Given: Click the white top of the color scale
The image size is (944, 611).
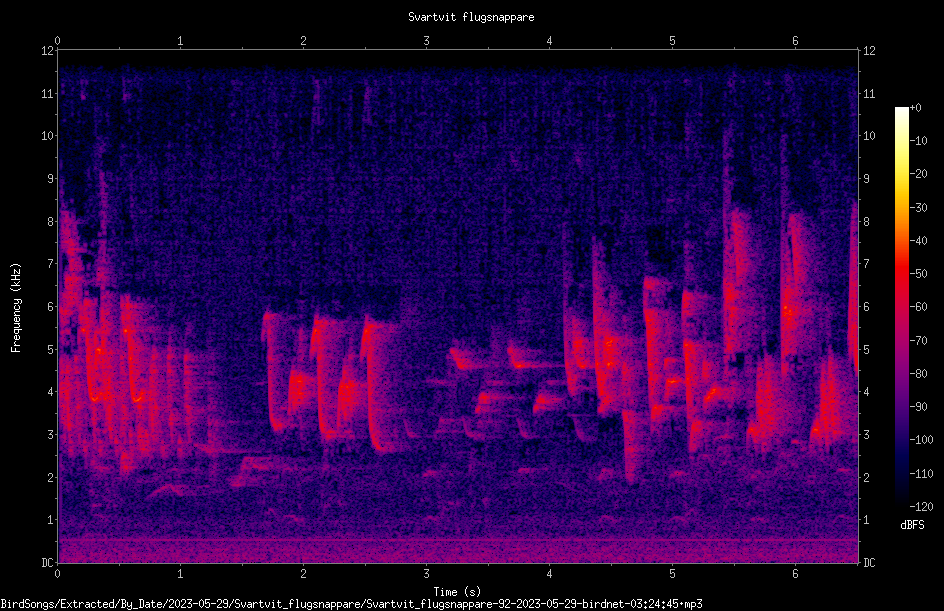Looking at the screenshot, I should click(901, 112).
